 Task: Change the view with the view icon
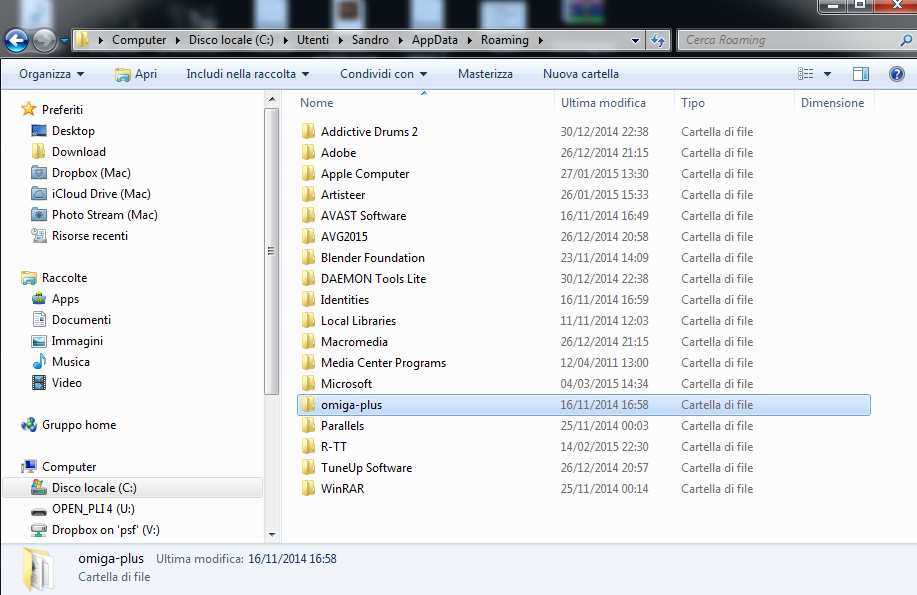pyautogui.click(x=806, y=74)
